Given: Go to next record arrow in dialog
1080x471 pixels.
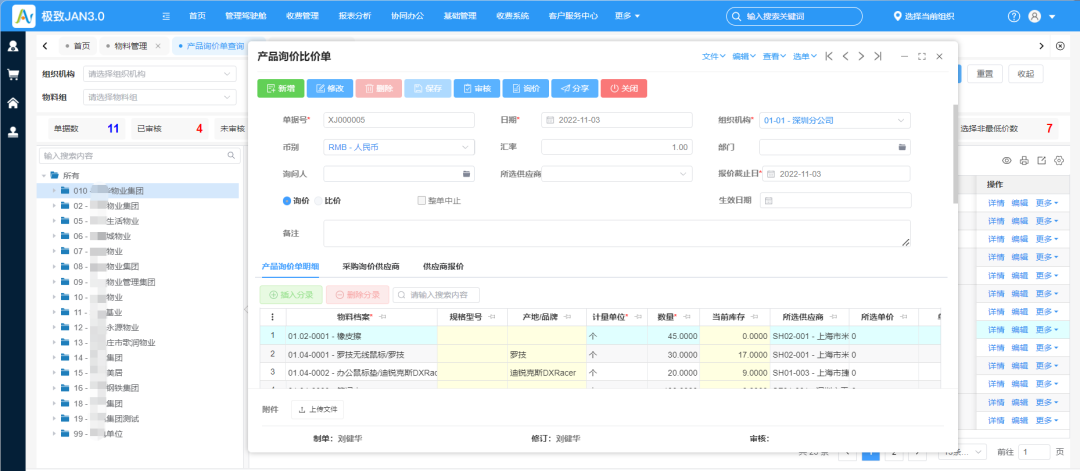Looking at the screenshot, I should pyautogui.click(x=861, y=56).
